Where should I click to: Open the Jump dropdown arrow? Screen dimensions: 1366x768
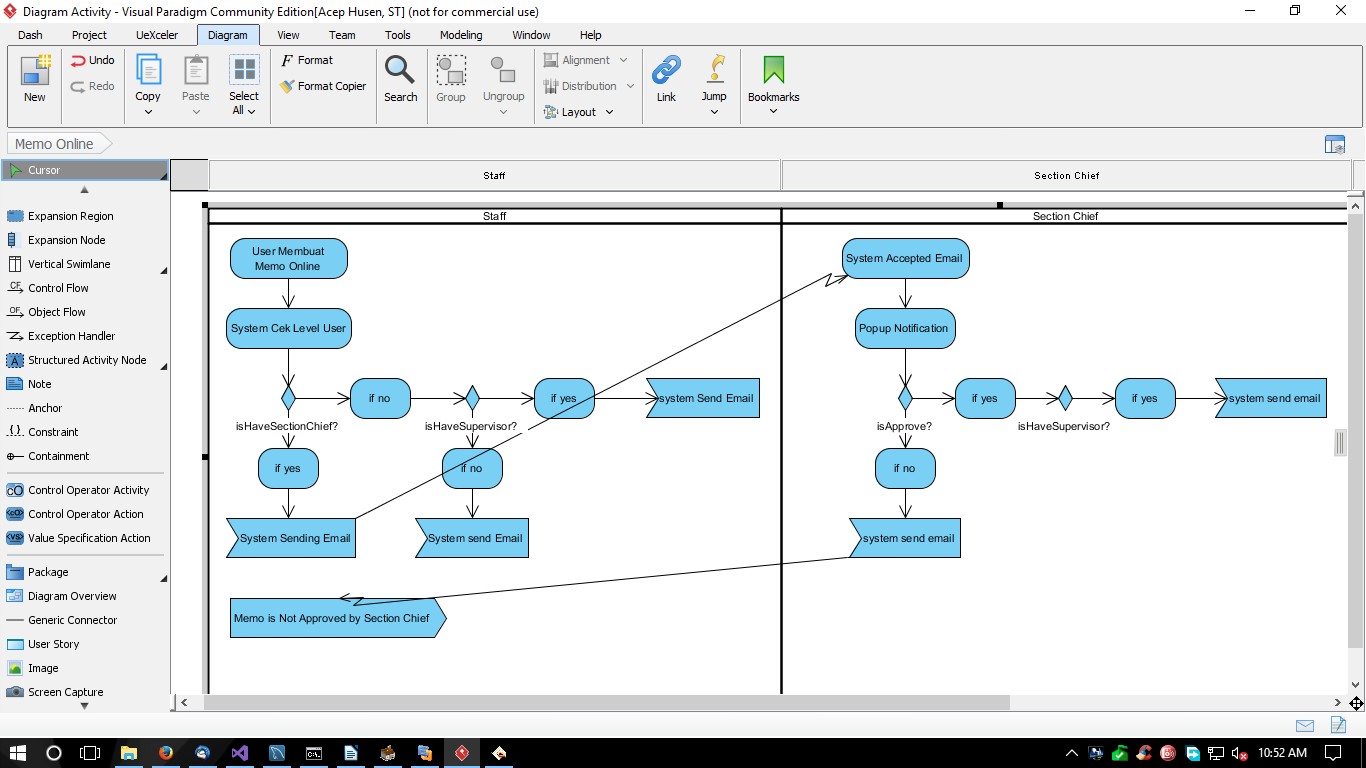coord(714,111)
